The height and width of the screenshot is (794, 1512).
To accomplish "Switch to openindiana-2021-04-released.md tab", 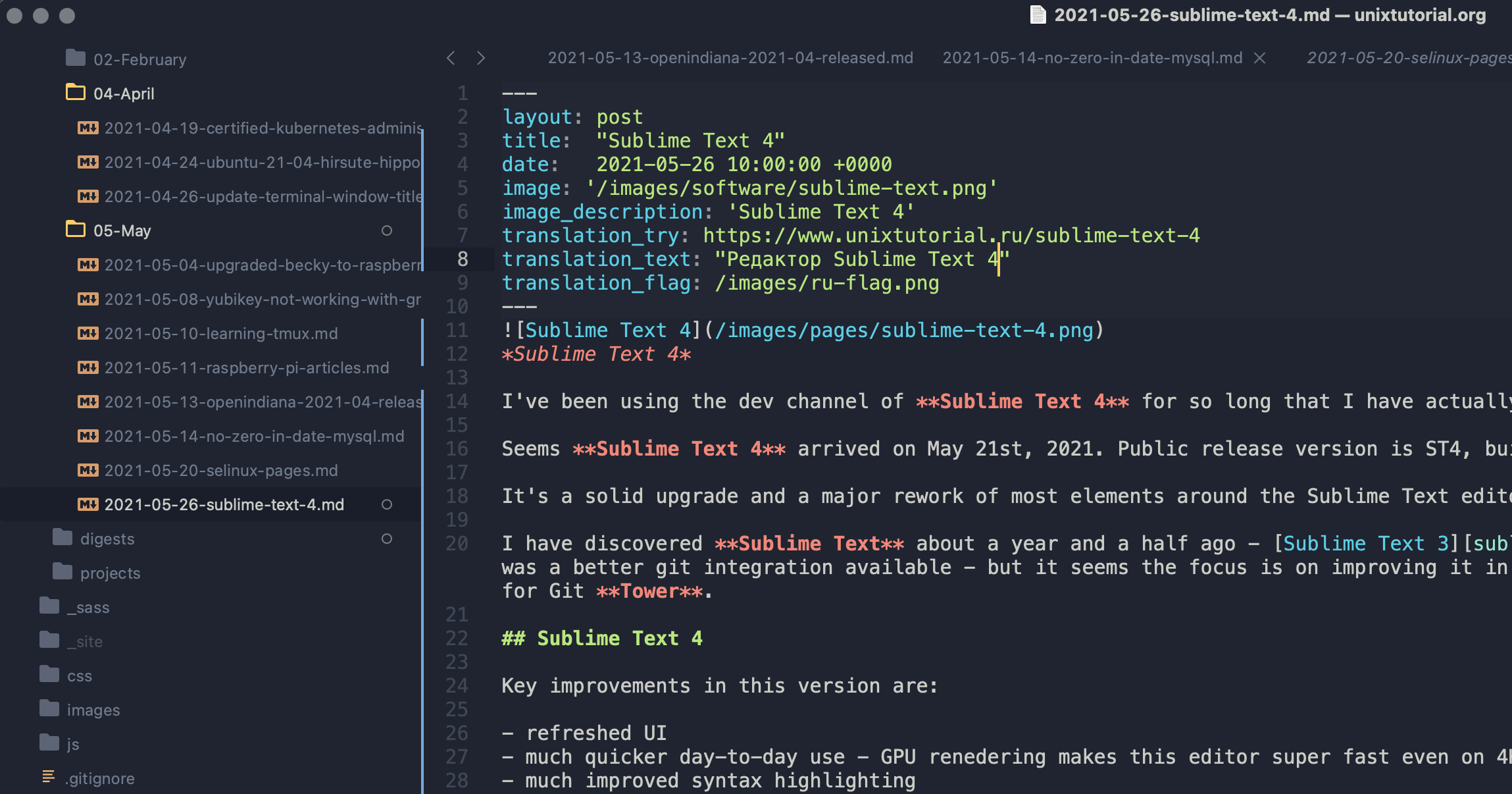I will coord(730,58).
